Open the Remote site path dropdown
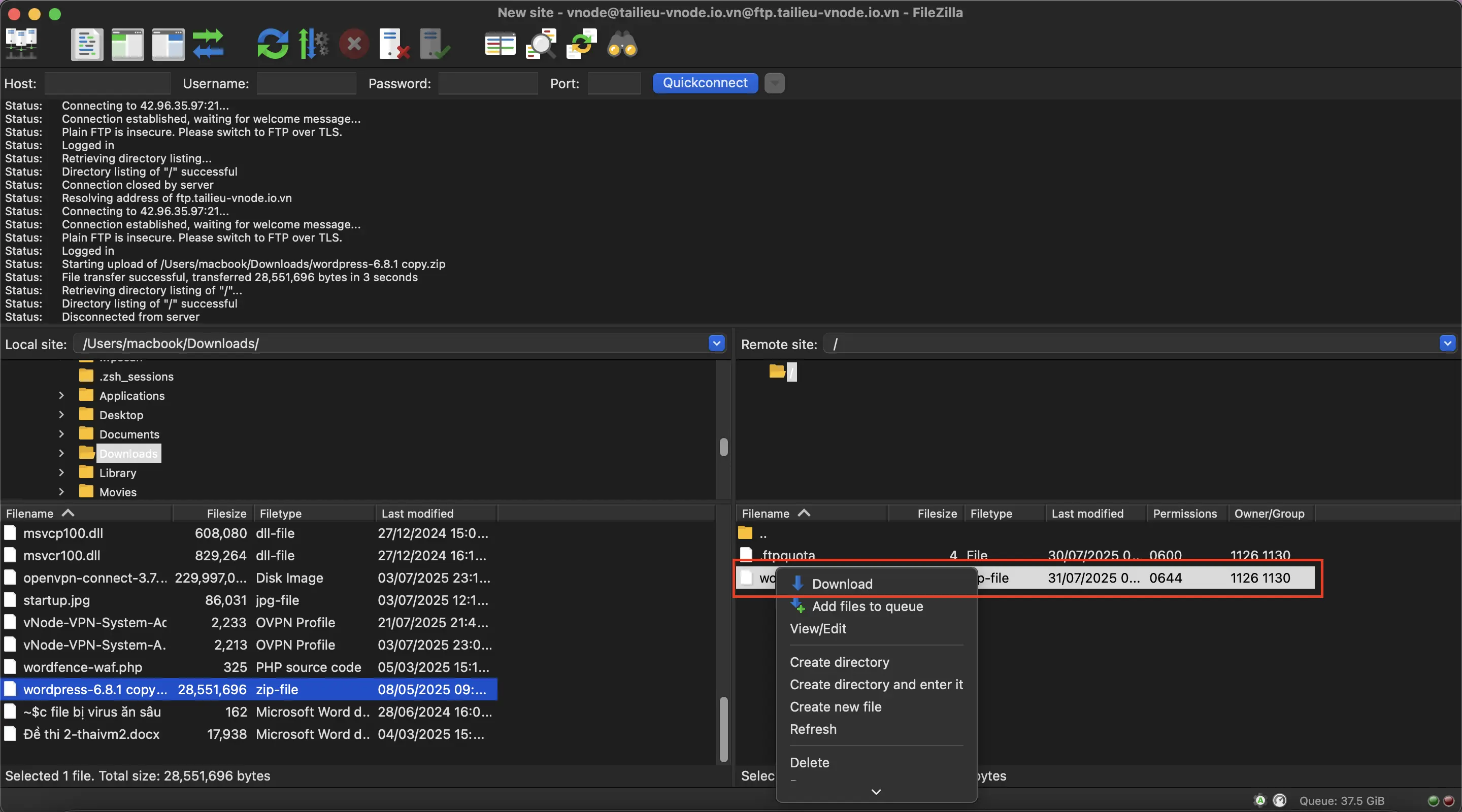Viewport: 1462px width, 812px height. coord(1448,343)
